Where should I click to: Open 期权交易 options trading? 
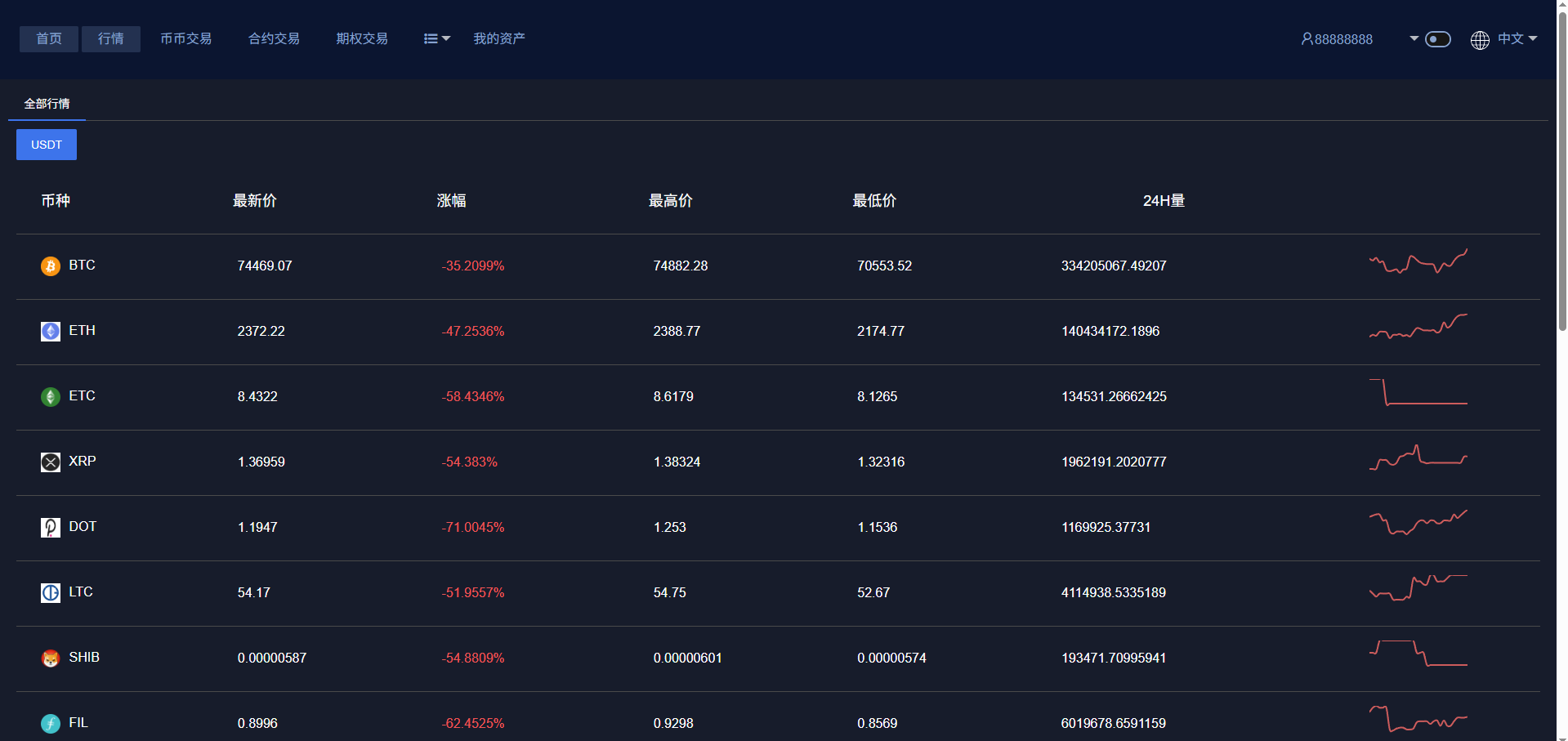coord(363,39)
